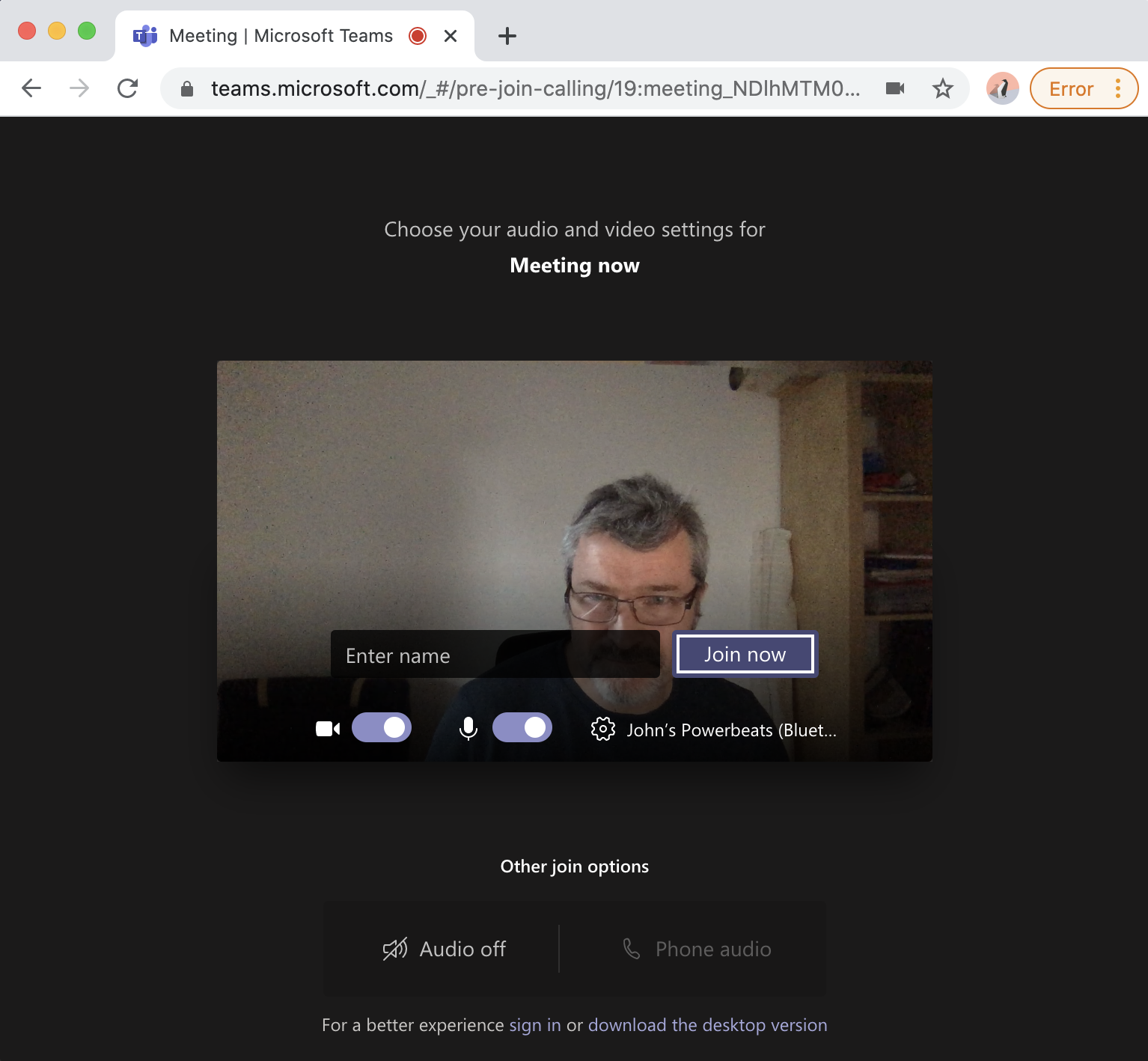
Task: Click the browser forward arrow
Action: [x=79, y=88]
